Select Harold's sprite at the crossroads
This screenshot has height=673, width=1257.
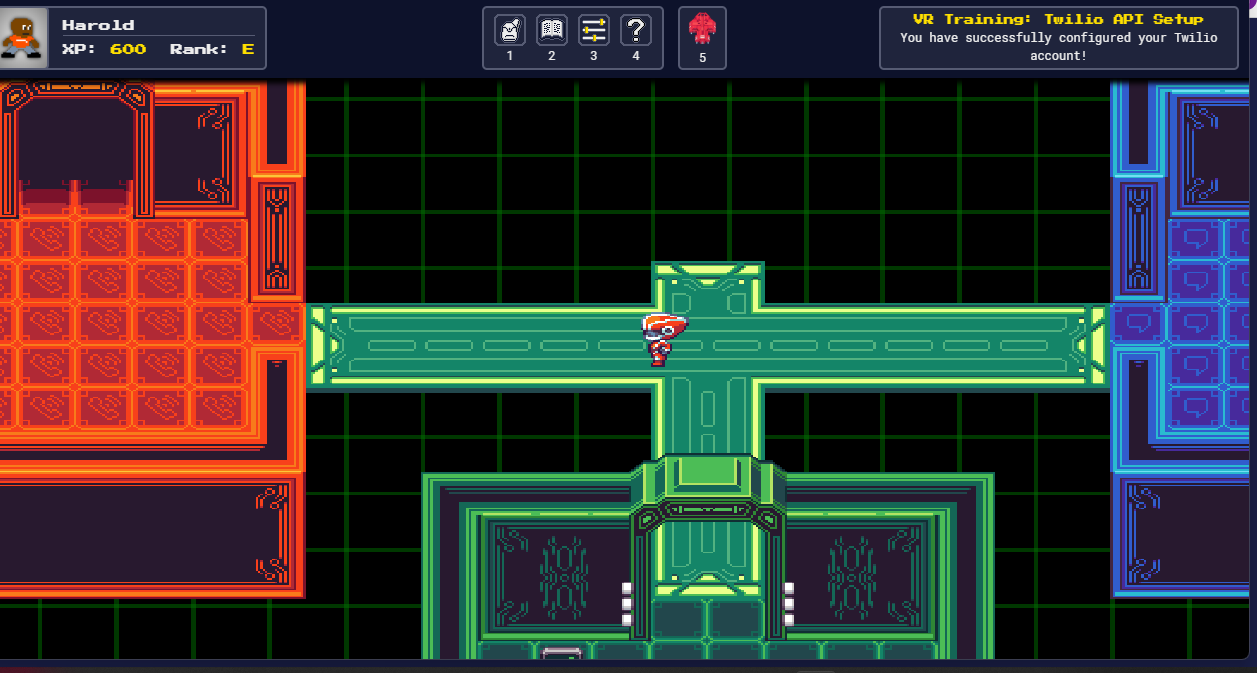(663, 337)
